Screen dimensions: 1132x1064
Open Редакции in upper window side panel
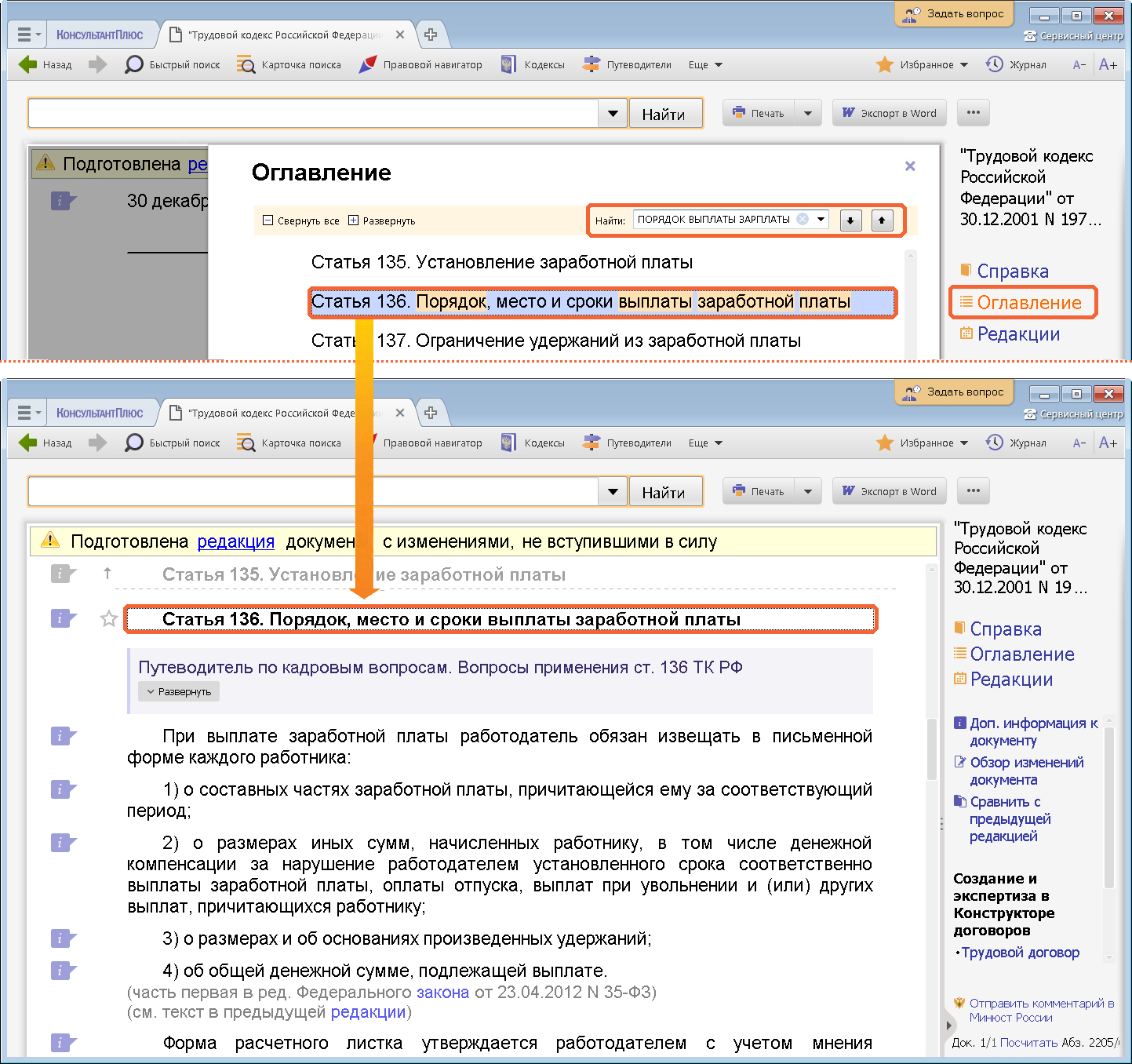(1010, 334)
